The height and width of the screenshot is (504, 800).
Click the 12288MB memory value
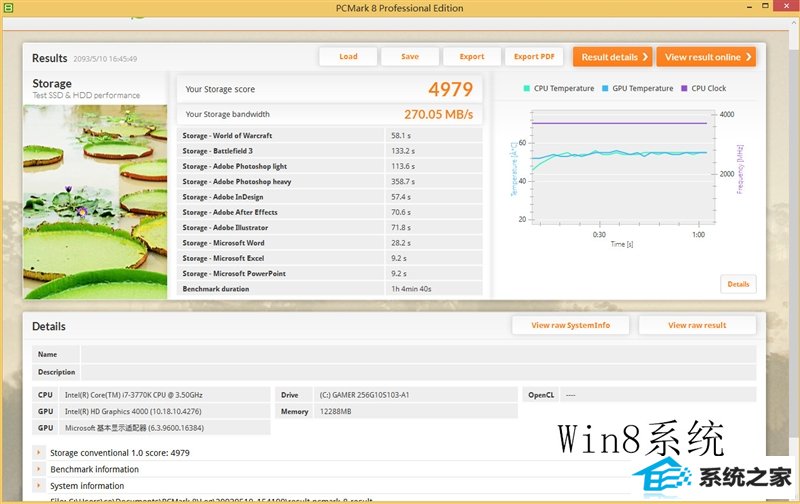pyautogui.click(x=335, y=411)
